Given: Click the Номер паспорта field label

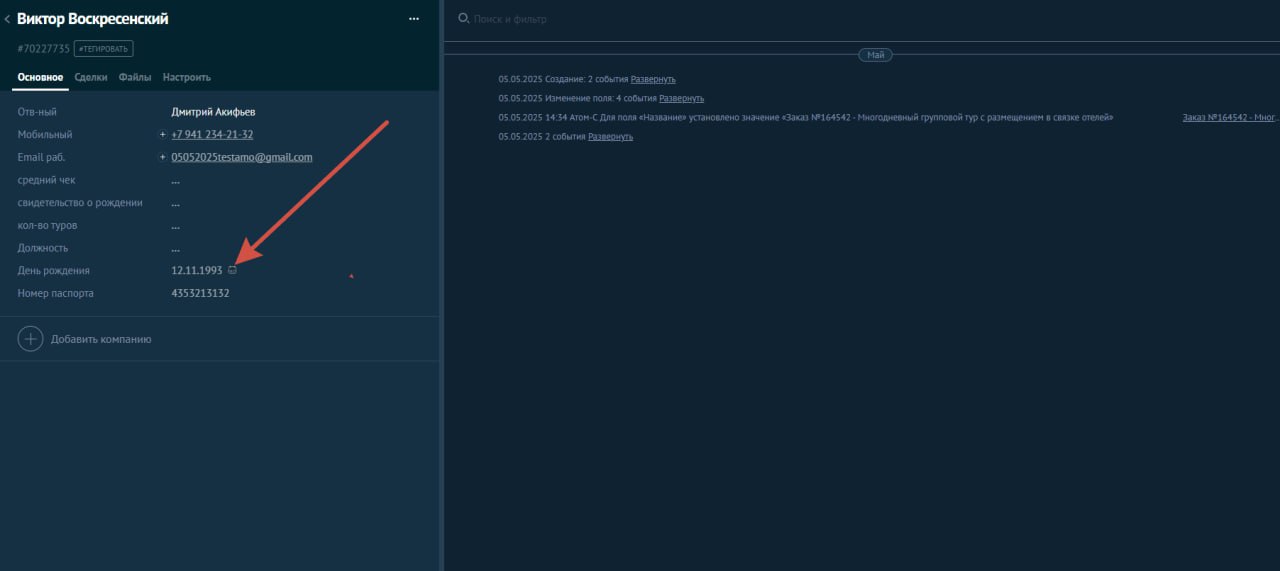Looking at the screenshot, I should click(x=56, y=293).
